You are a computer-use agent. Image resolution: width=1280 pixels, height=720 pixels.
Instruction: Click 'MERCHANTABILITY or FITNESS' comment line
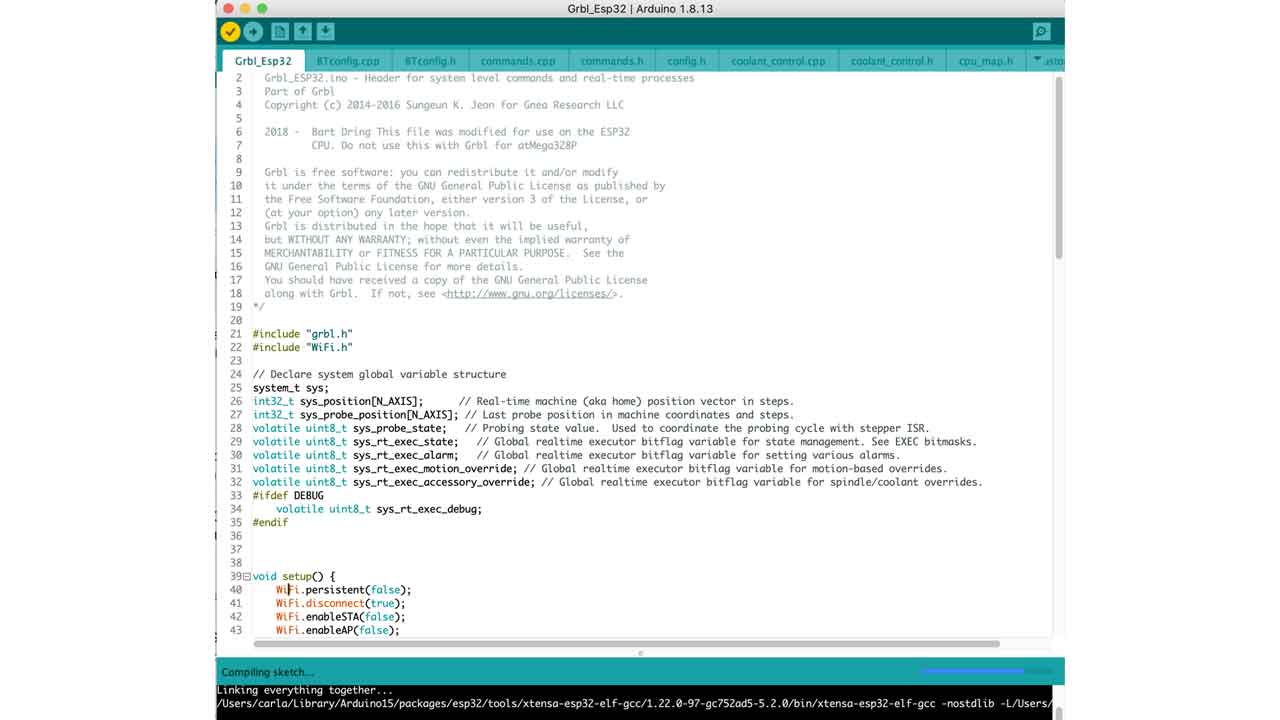pyautogui.click(x=444, y=253)
